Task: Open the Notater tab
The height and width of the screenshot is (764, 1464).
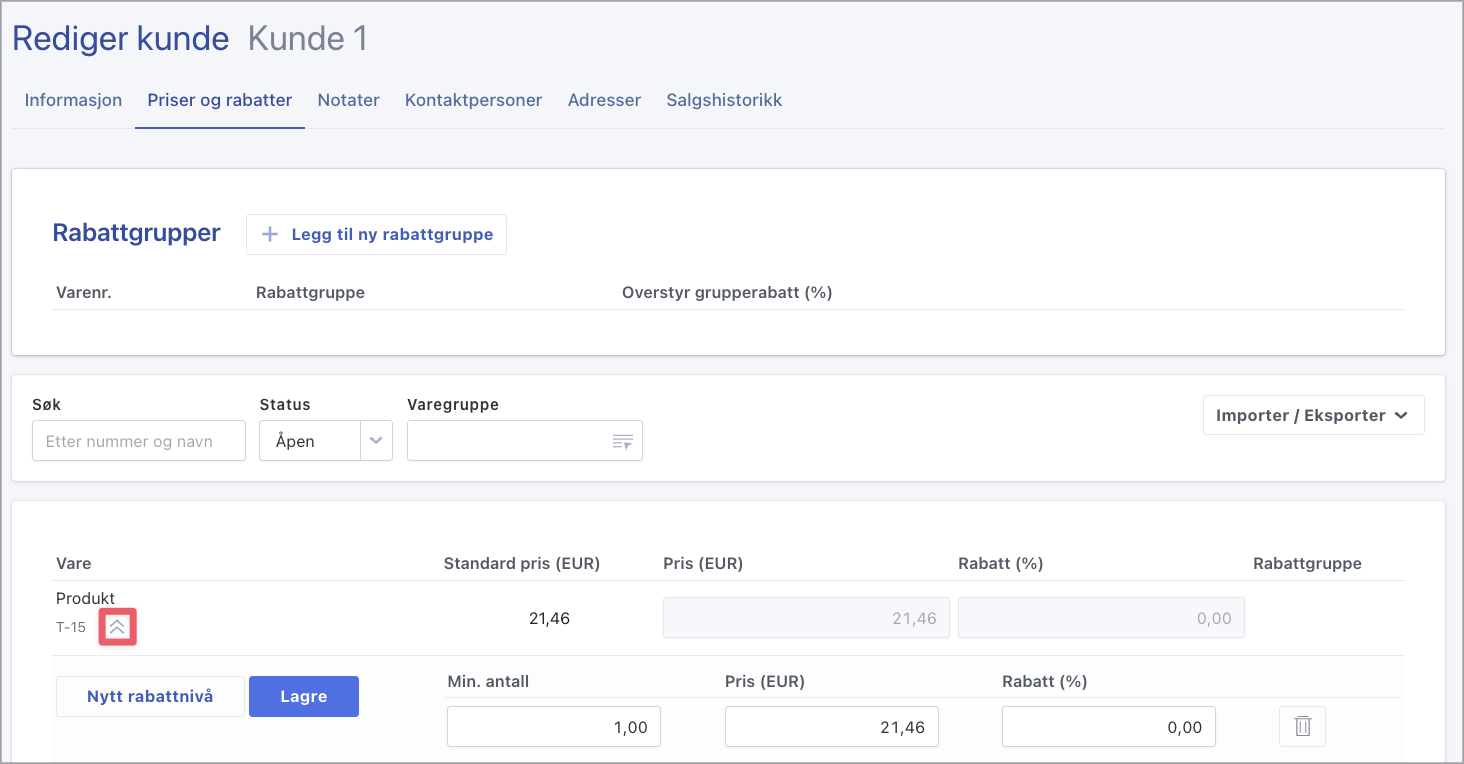Action: pyautogui.click(x=348, y=100)
